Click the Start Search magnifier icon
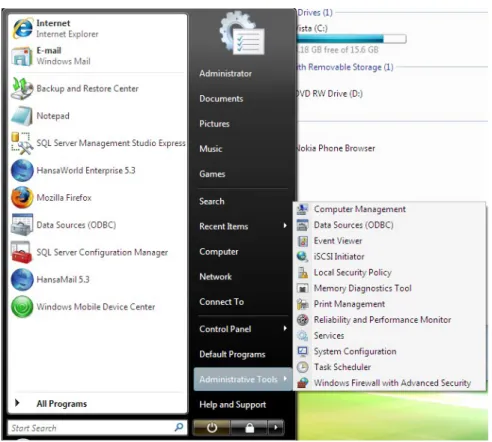 point(179,427)
